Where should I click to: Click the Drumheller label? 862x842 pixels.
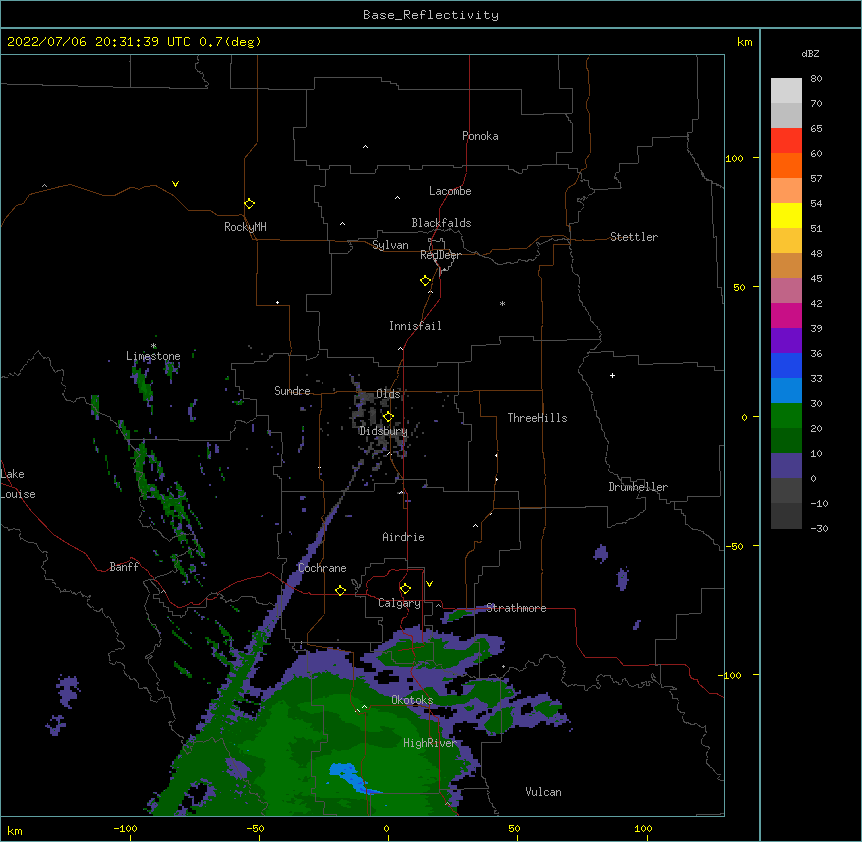638,487
